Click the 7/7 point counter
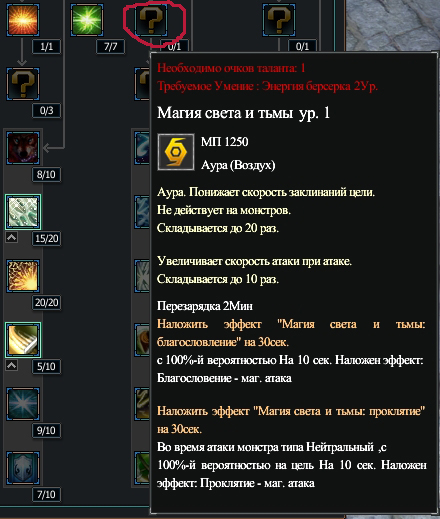 111,46
